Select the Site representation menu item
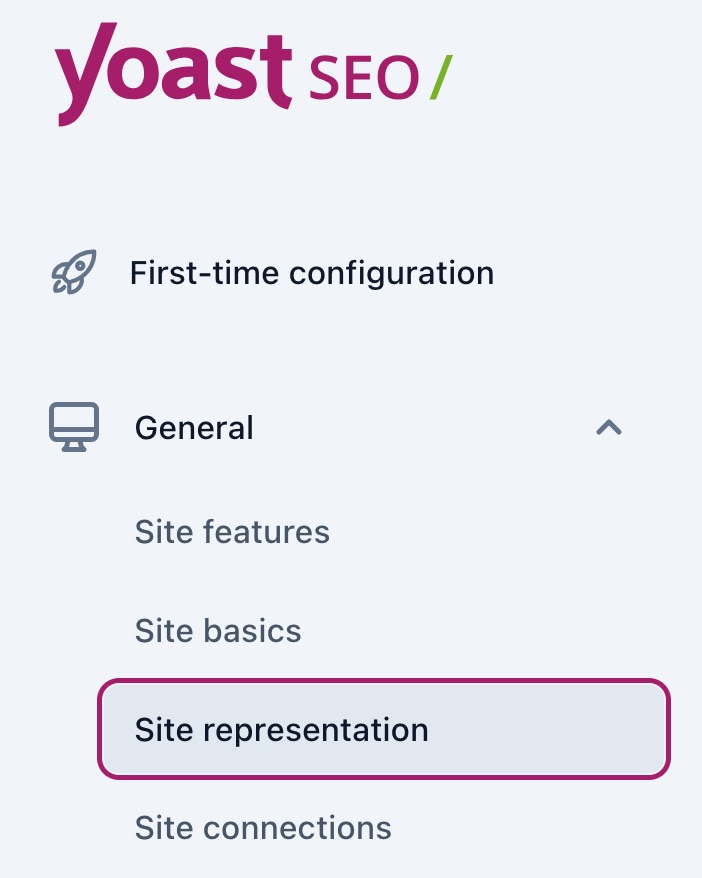Image resolution: width=702 pixels, height=878 pixels. click(282, 730)
